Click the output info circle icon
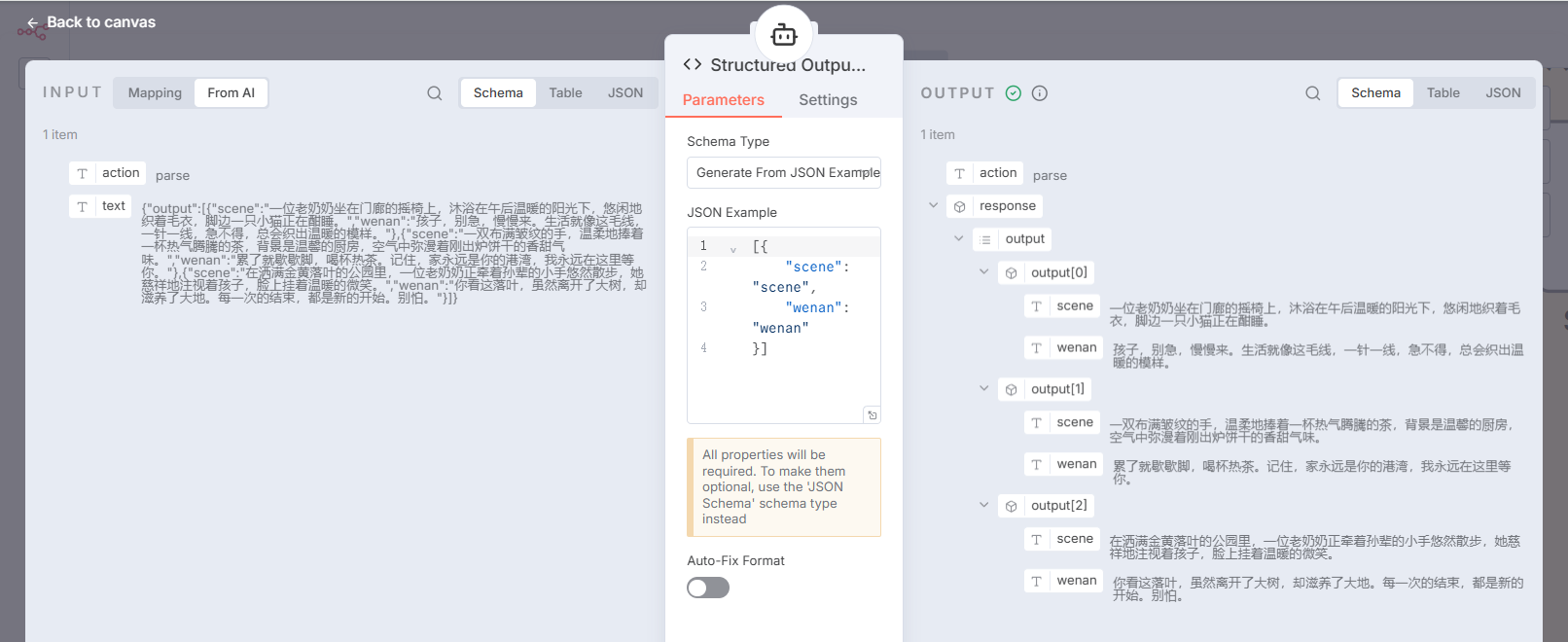Image resolution: width=1568 pixels, height=642 pixels. (1040, 93)
